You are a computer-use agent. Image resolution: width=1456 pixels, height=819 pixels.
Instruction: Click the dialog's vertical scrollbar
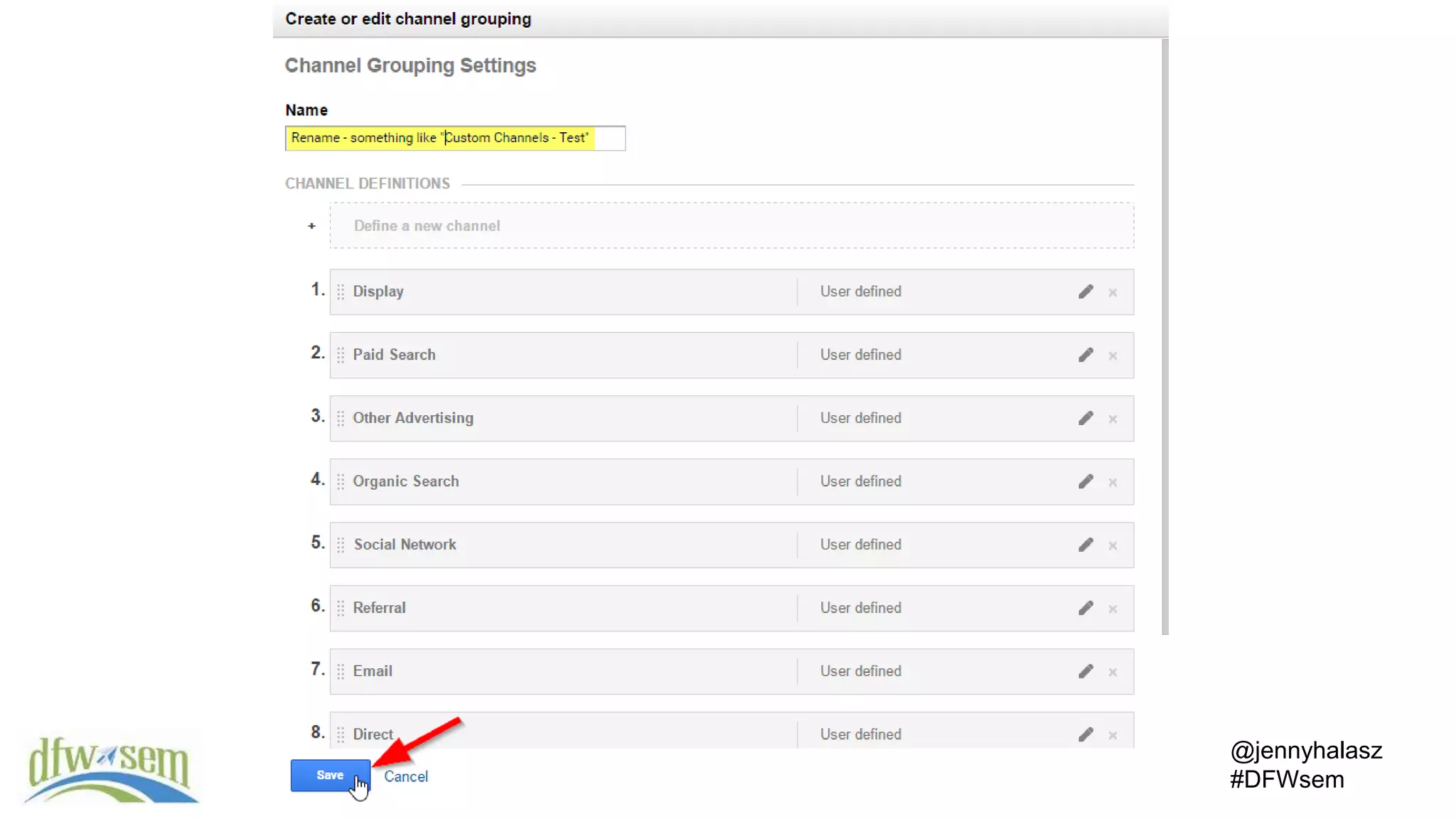pos(1165,334)
